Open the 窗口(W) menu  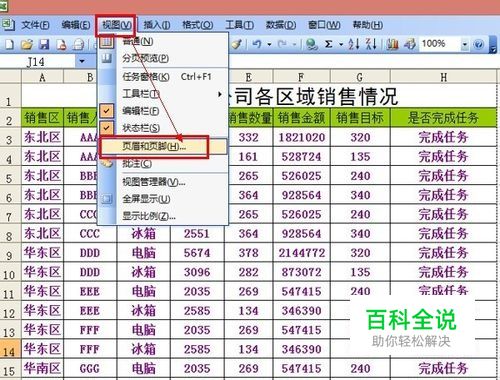pyautogui.click(x=324, y=25)
